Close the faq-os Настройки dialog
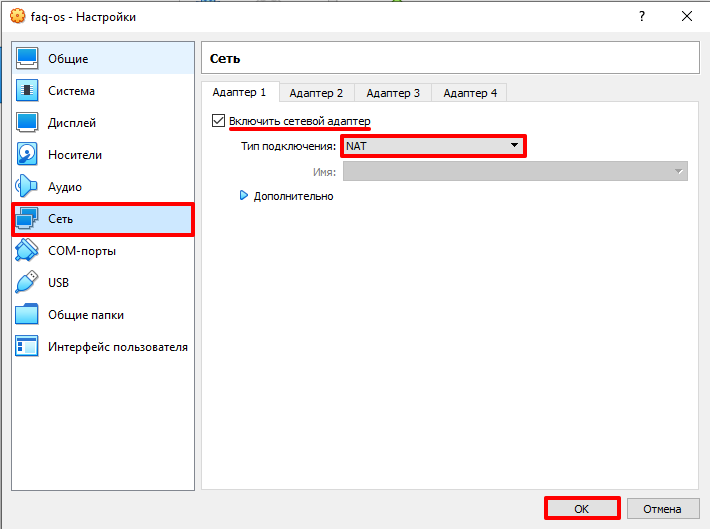The width and height of the screenshot is (710, 529). pos(687,16)
